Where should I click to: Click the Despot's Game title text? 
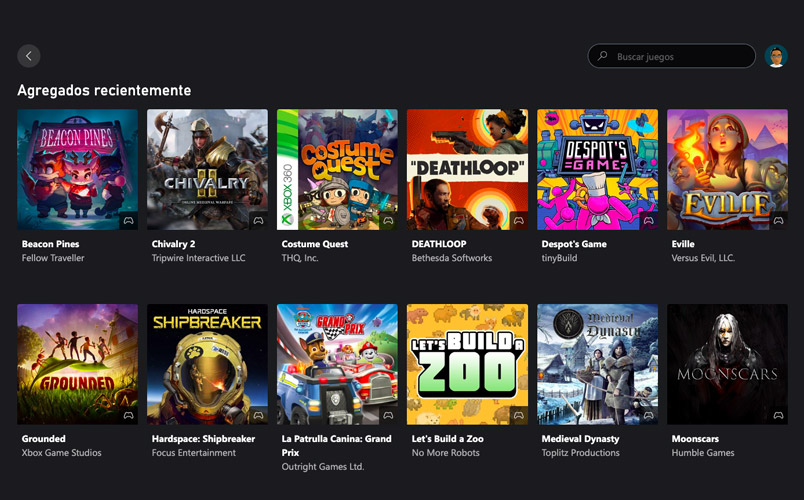[x=574, y=244]
